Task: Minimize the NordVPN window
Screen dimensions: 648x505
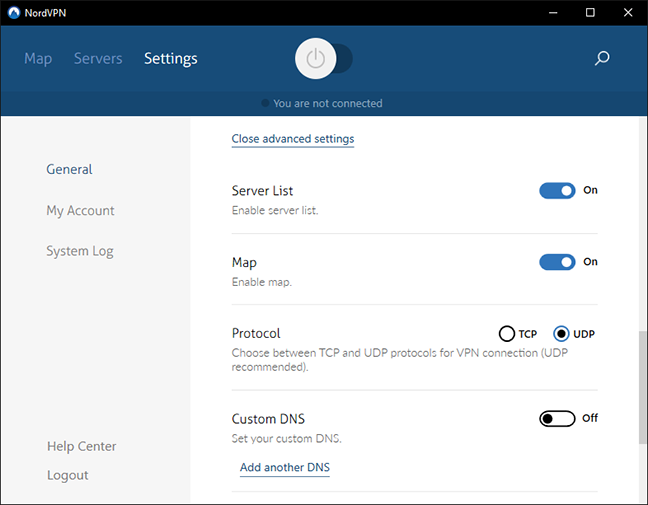Action: pyautogui.click(x=553, y=13)
